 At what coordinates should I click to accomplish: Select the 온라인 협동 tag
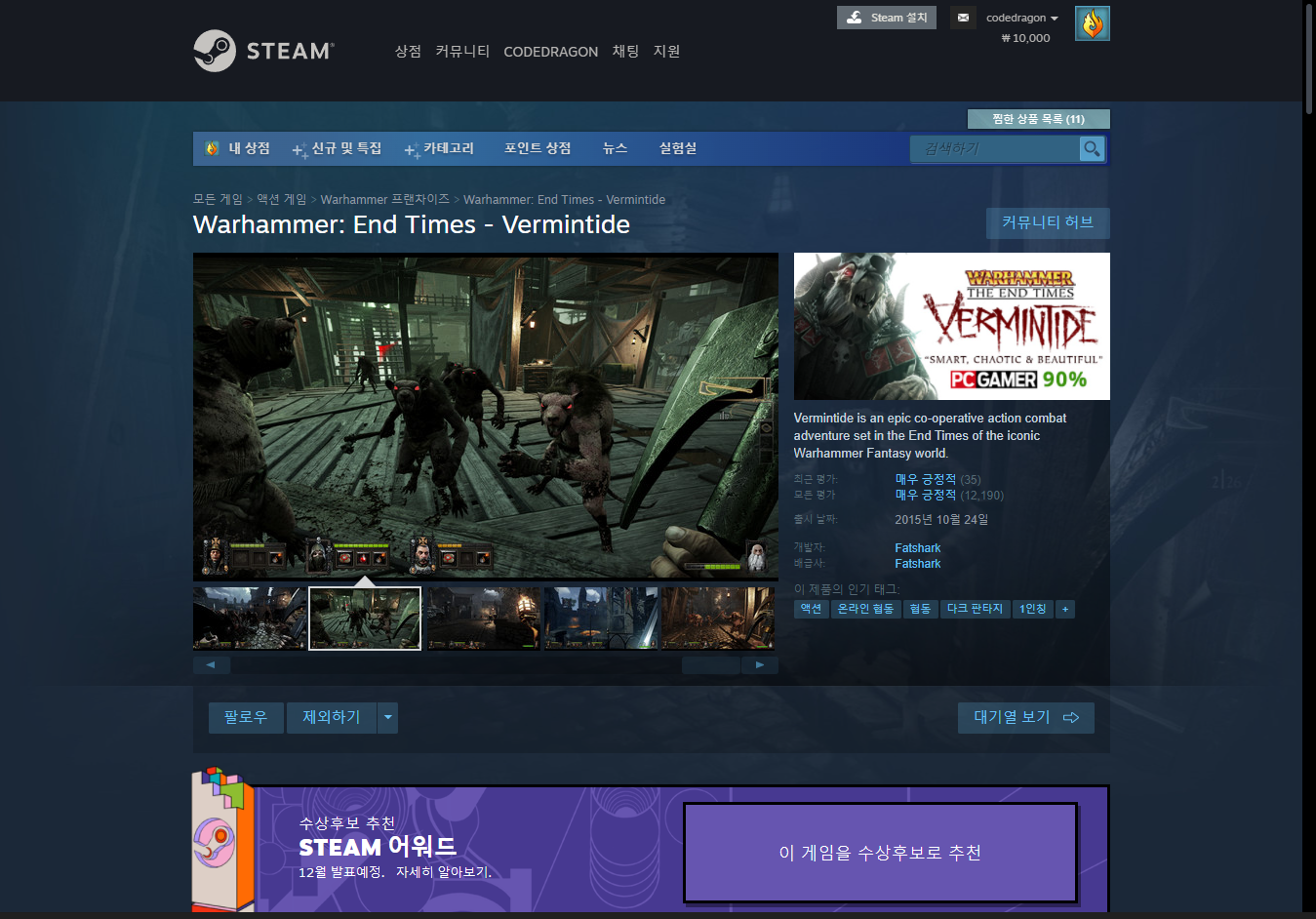pyautogui.click(x=866, y=609)
